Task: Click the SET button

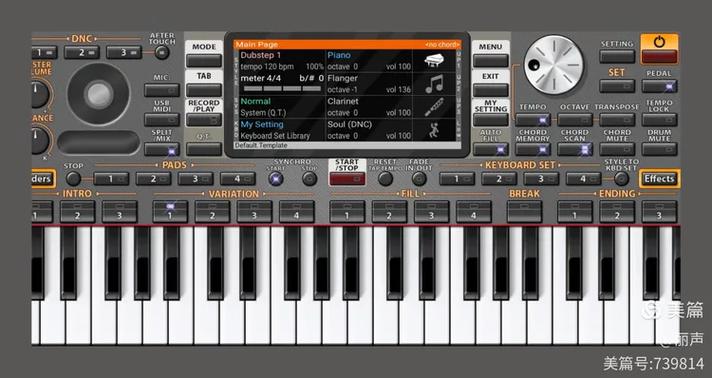Action: click(x=617, y=86)
